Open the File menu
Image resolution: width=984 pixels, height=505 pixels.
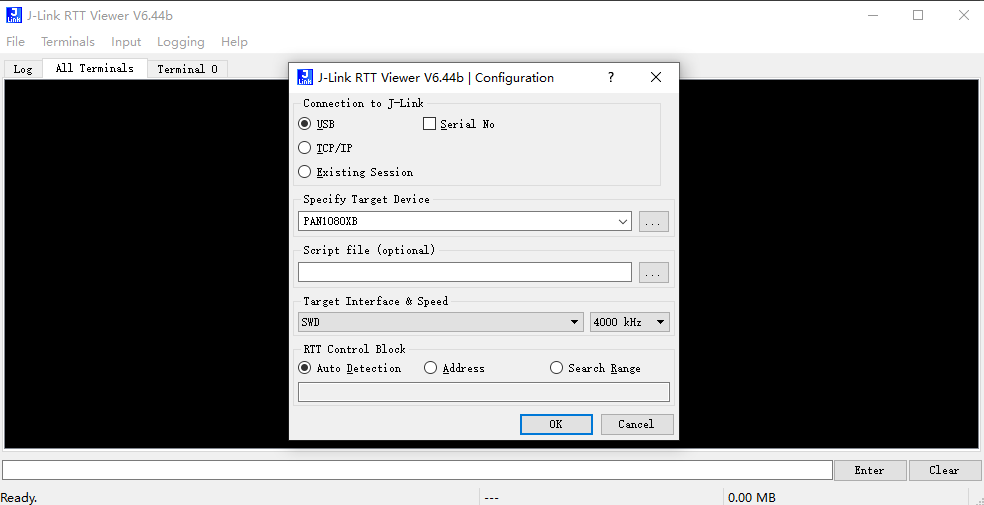point(15,42)
